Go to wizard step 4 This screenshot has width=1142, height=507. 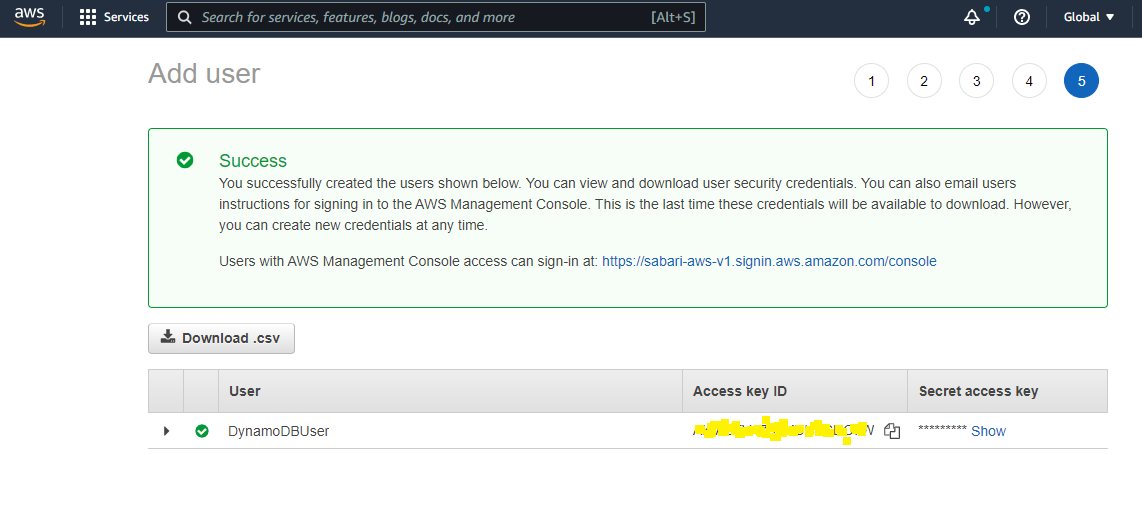pyautogui.click(x=1028, y=81)
